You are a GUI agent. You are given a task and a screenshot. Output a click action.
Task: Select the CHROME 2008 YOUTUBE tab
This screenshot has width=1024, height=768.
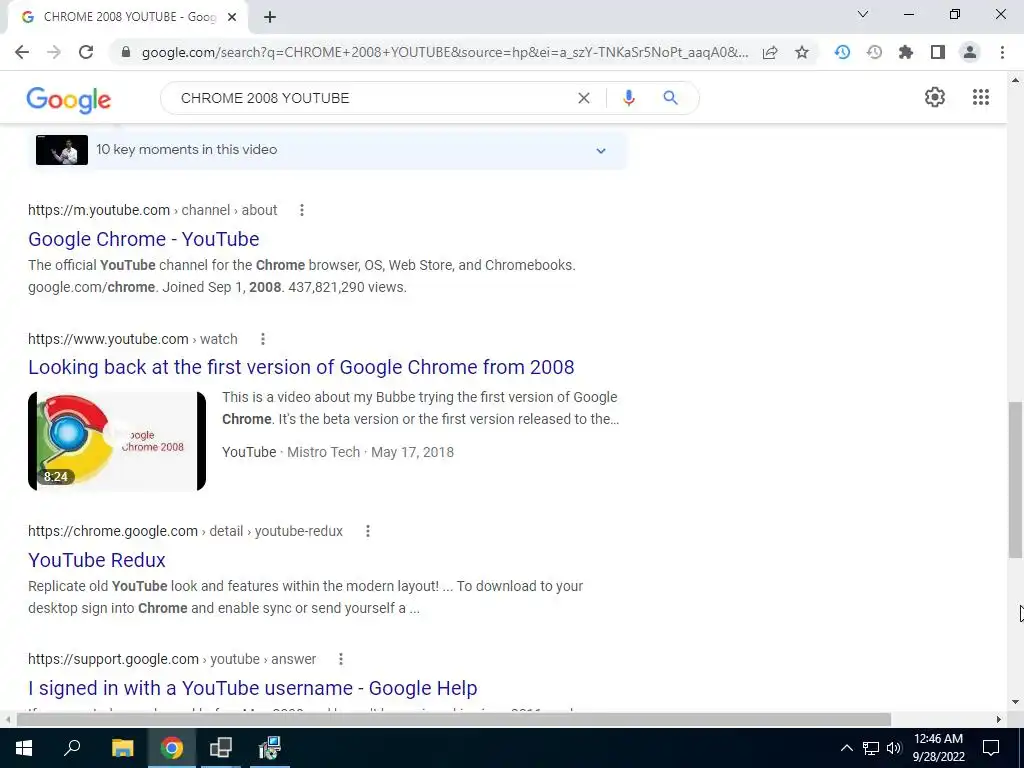[127, 17]
